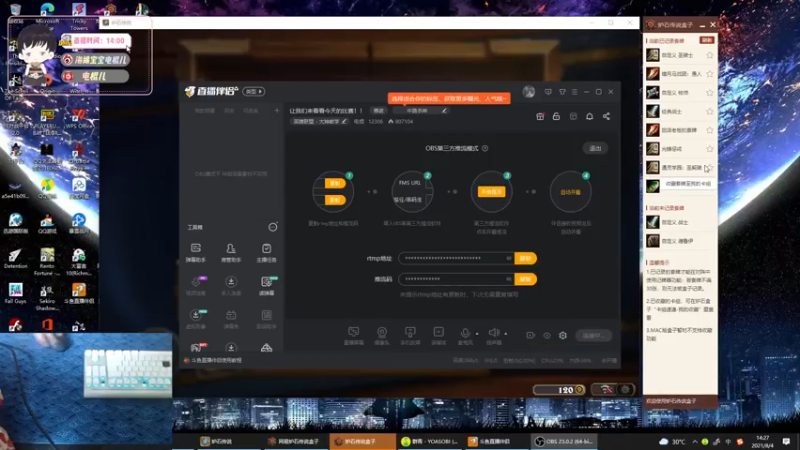Expand the microphone options arrow

477,334
